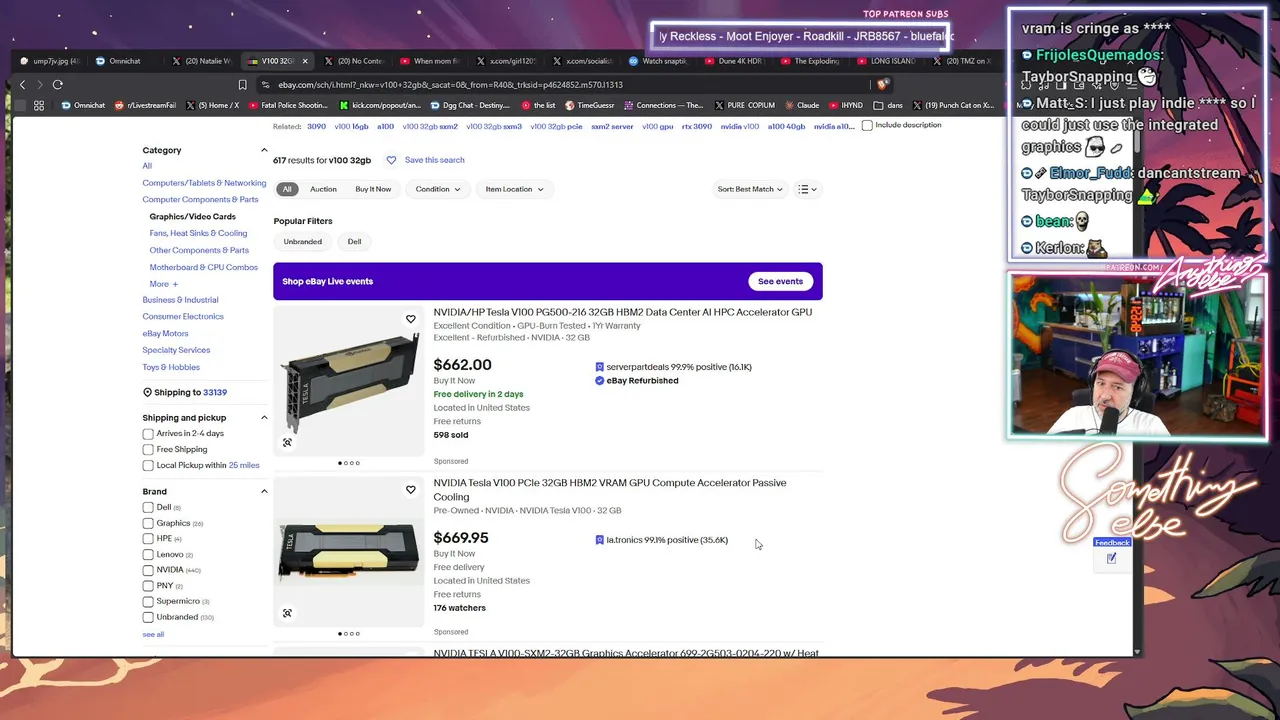Tick the Include description checkbox

point(867,126)
